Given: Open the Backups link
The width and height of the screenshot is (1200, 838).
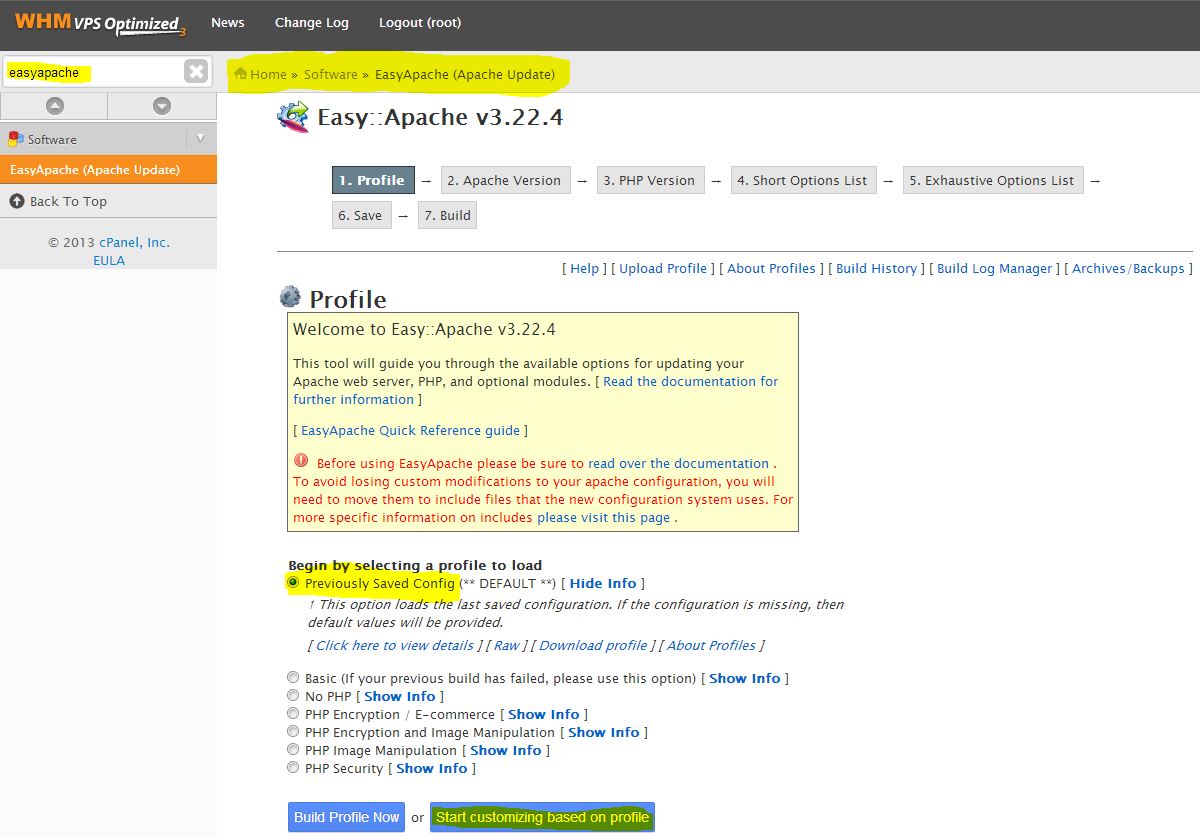Looking at the screenshot, I should coord(1158,268).
